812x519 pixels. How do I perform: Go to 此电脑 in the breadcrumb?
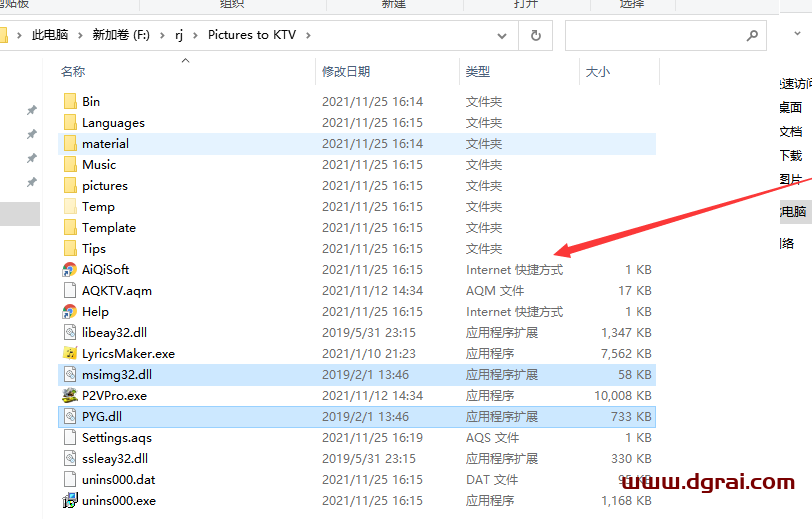50,35
